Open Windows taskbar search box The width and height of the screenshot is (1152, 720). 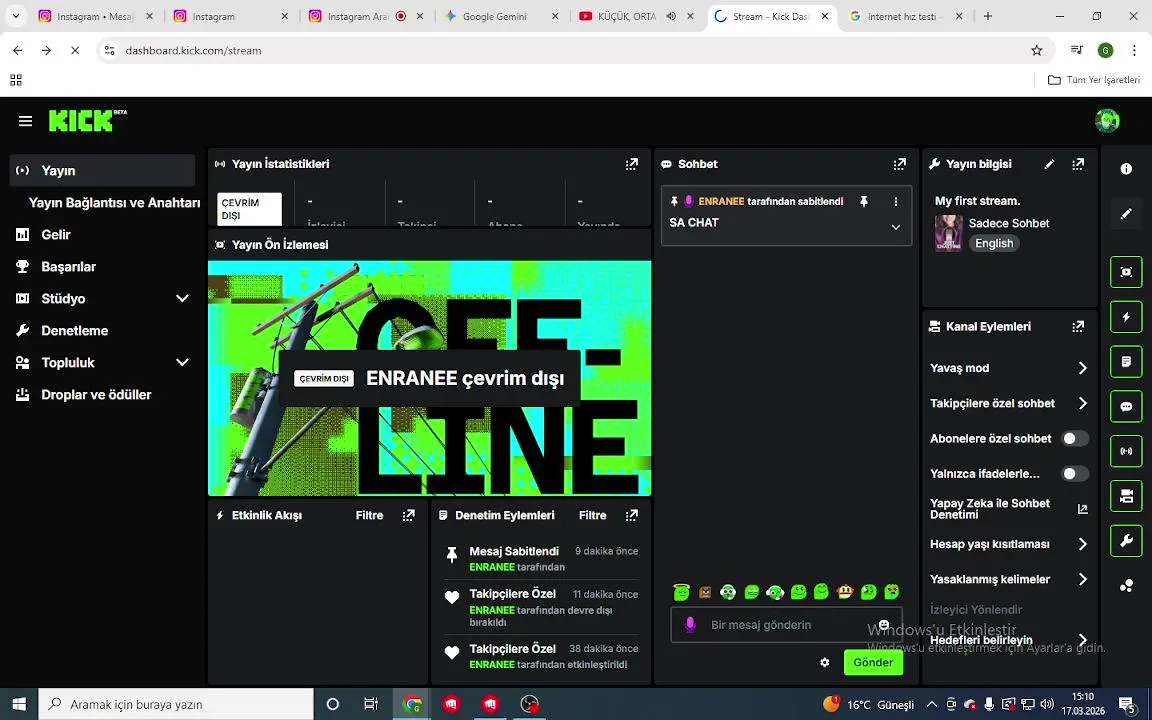click(176, 704)
